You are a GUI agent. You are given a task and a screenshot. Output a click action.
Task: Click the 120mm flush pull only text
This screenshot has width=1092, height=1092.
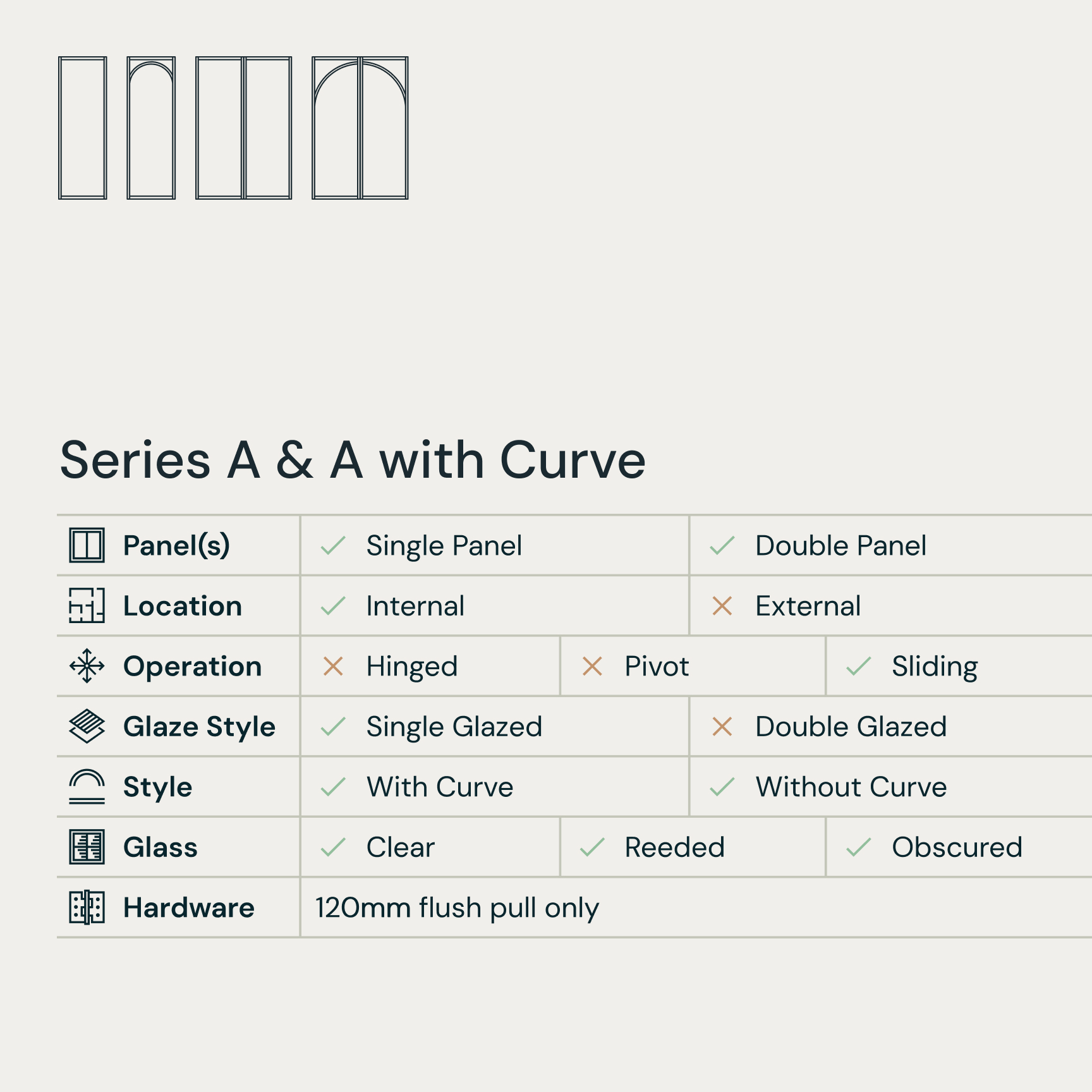[x=457, y=907]
